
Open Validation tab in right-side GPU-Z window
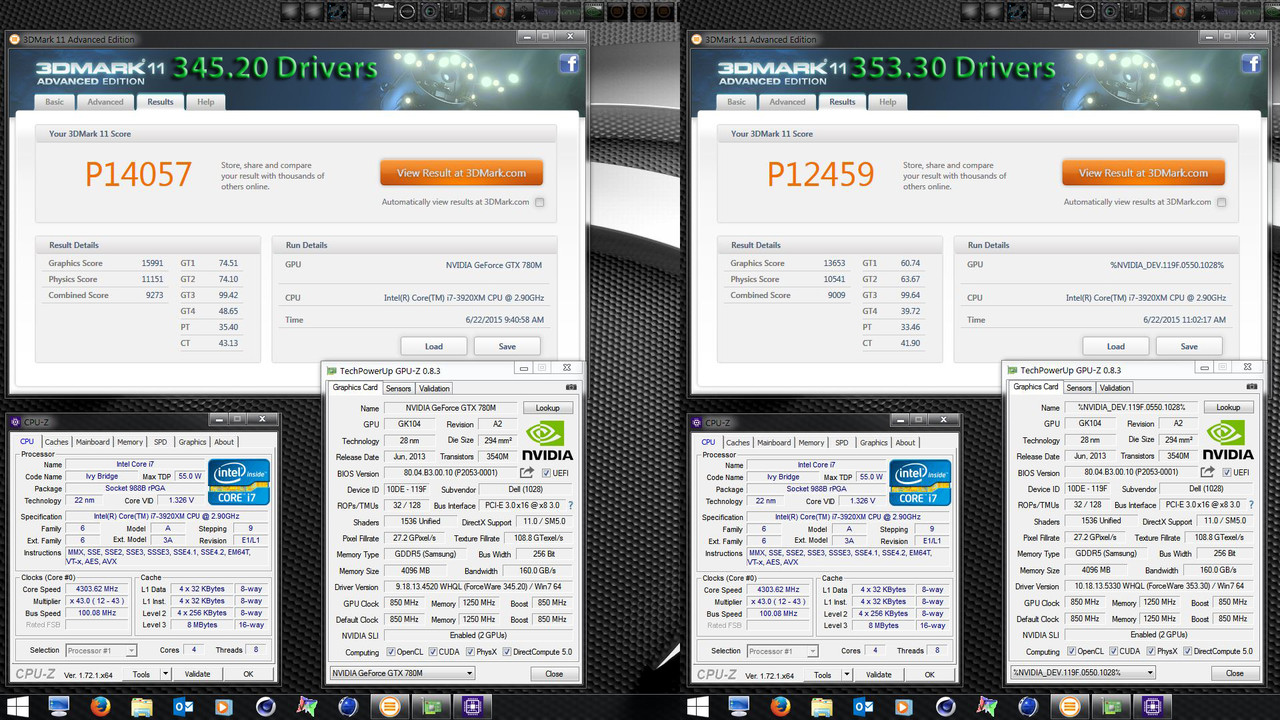coord(1115,387)
